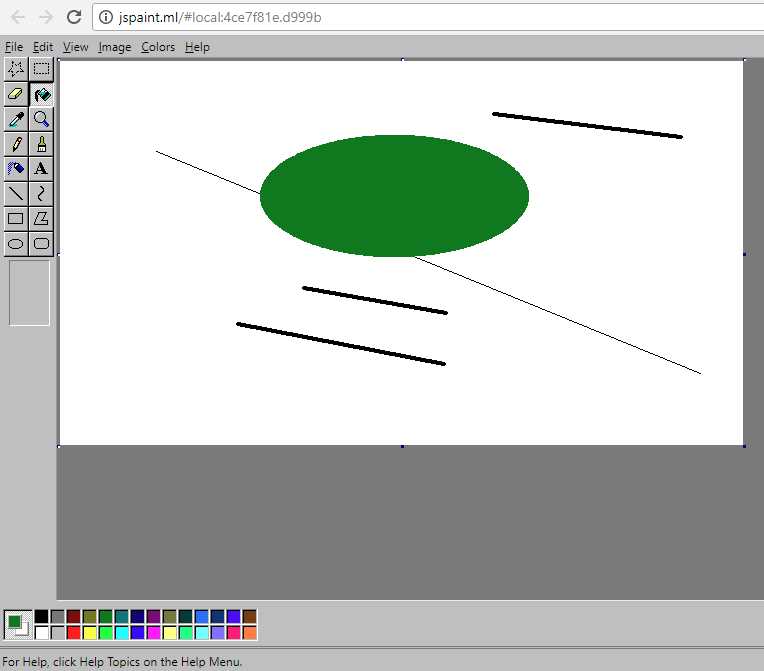This screenshot has height=671, width=764.
Task: Choose the Pencil tool
Action: [x=16, y=144]
